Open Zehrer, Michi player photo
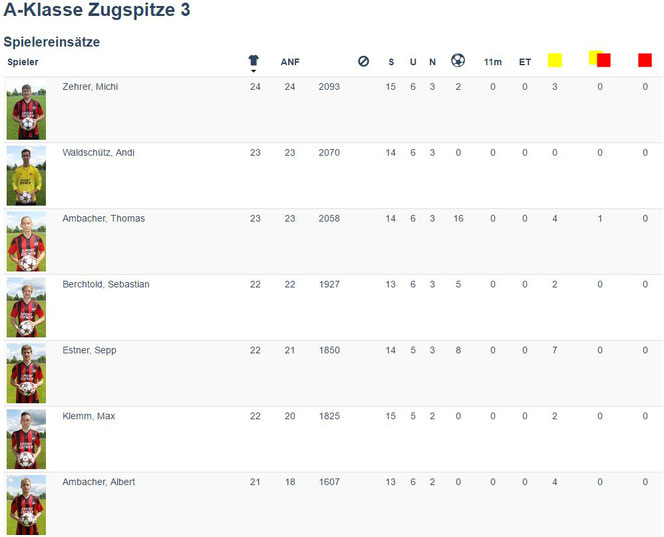Screen dimensions: 664x537 (x=26, y=111)
